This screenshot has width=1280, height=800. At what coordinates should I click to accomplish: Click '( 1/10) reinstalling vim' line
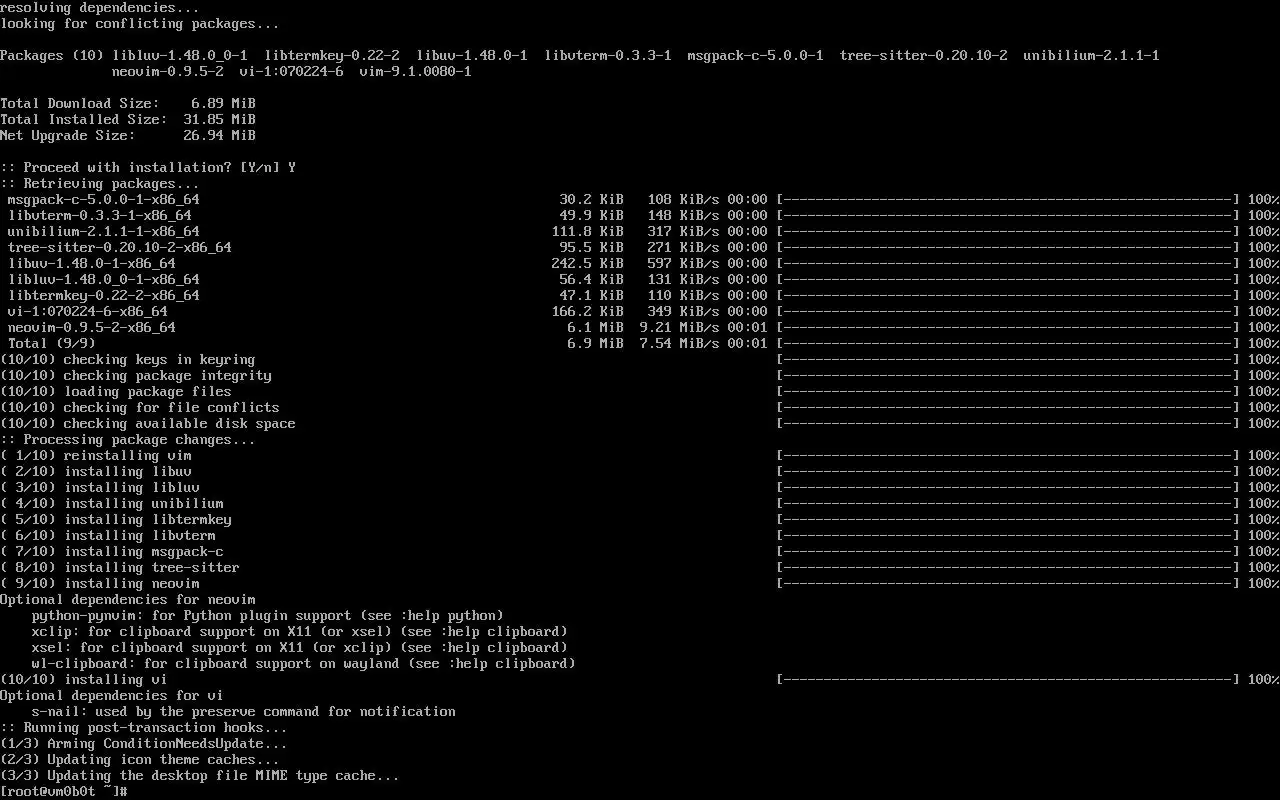point(96,455)
